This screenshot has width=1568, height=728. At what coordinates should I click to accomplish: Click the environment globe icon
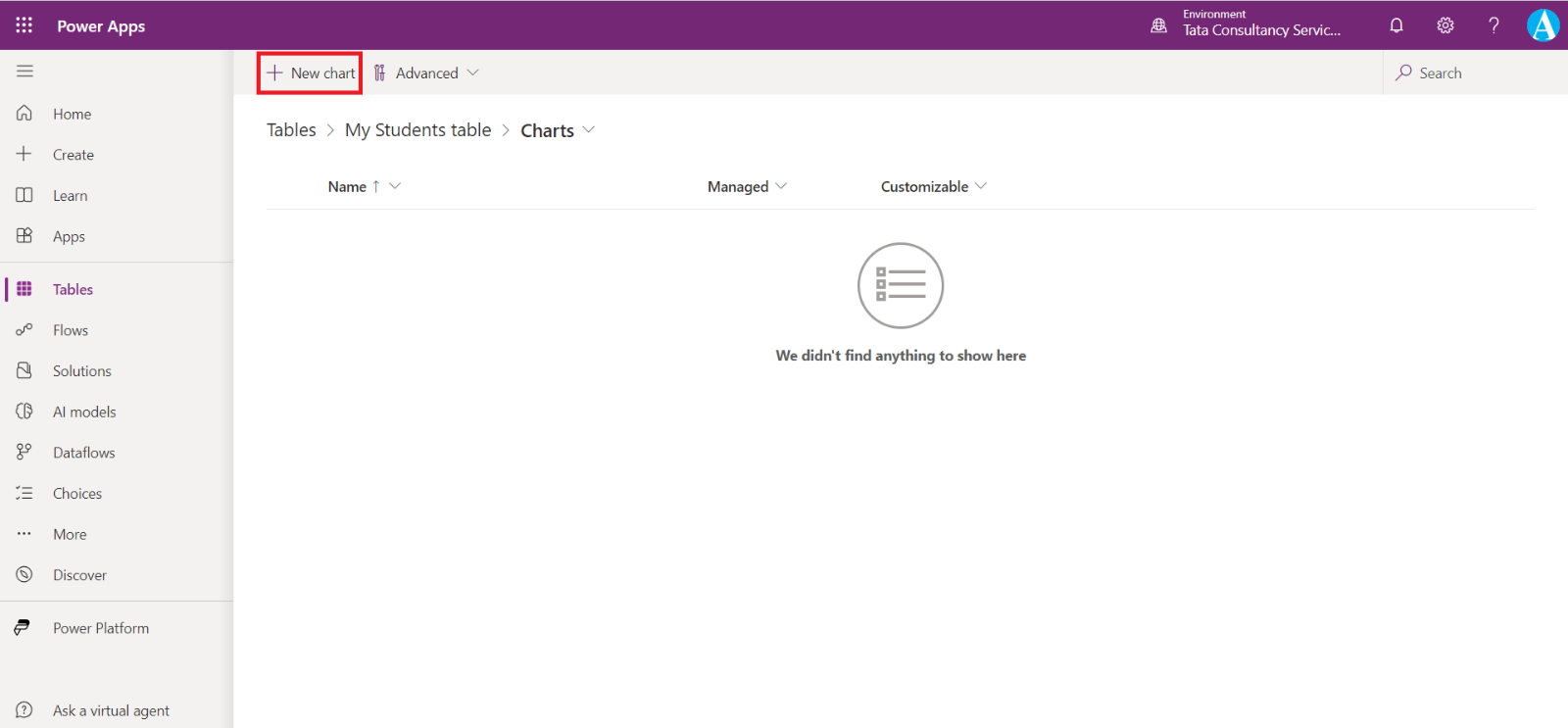pyautogui.click(x=1158, y=25)
